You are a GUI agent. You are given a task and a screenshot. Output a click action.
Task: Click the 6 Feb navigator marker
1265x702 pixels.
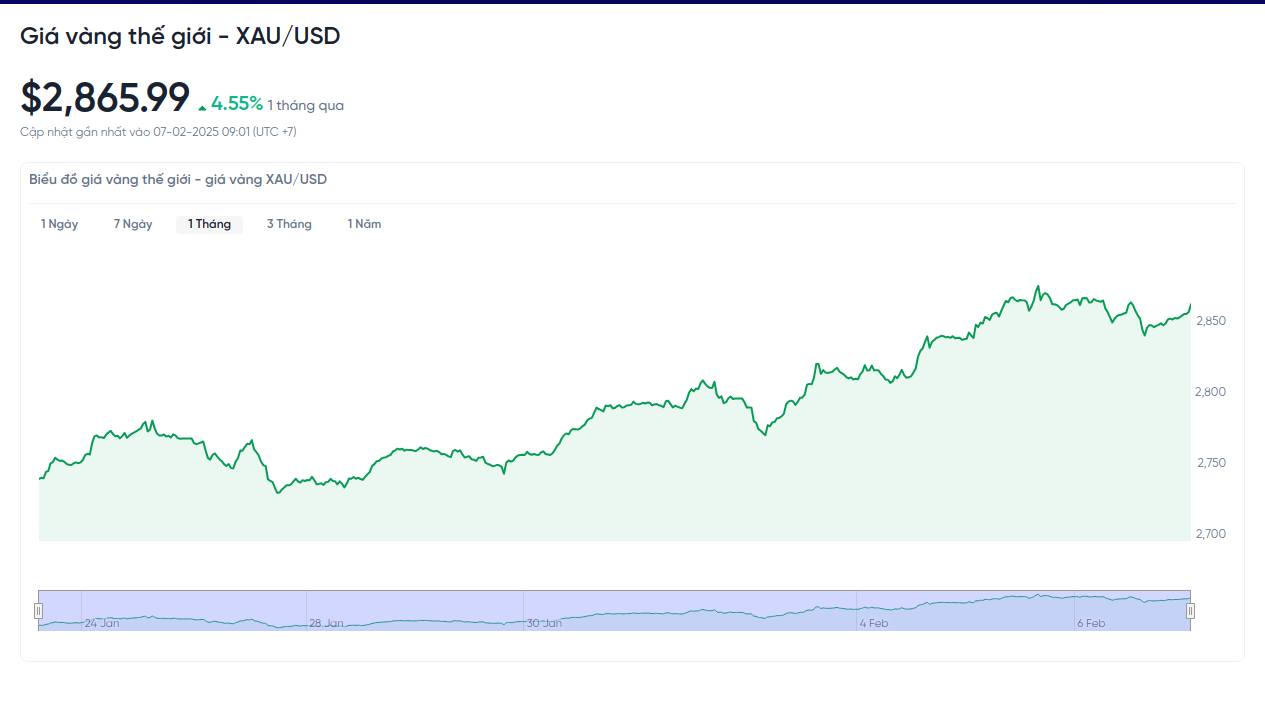[1091, 623]
